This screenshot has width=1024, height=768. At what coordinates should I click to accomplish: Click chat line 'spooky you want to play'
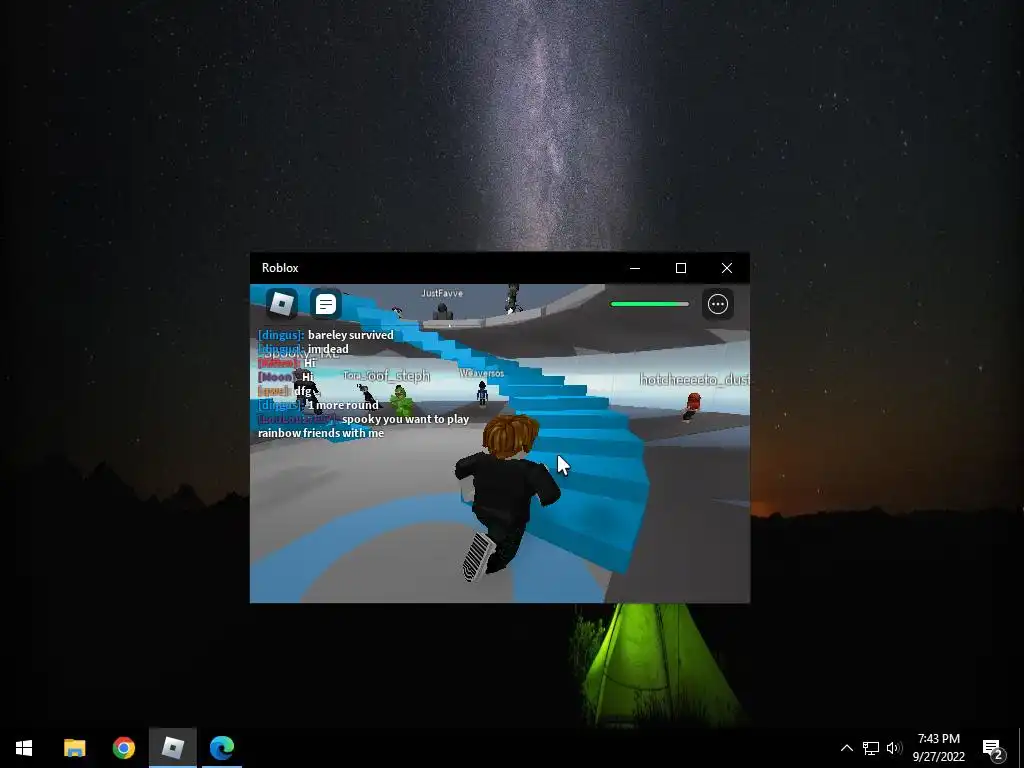point(406,419)
